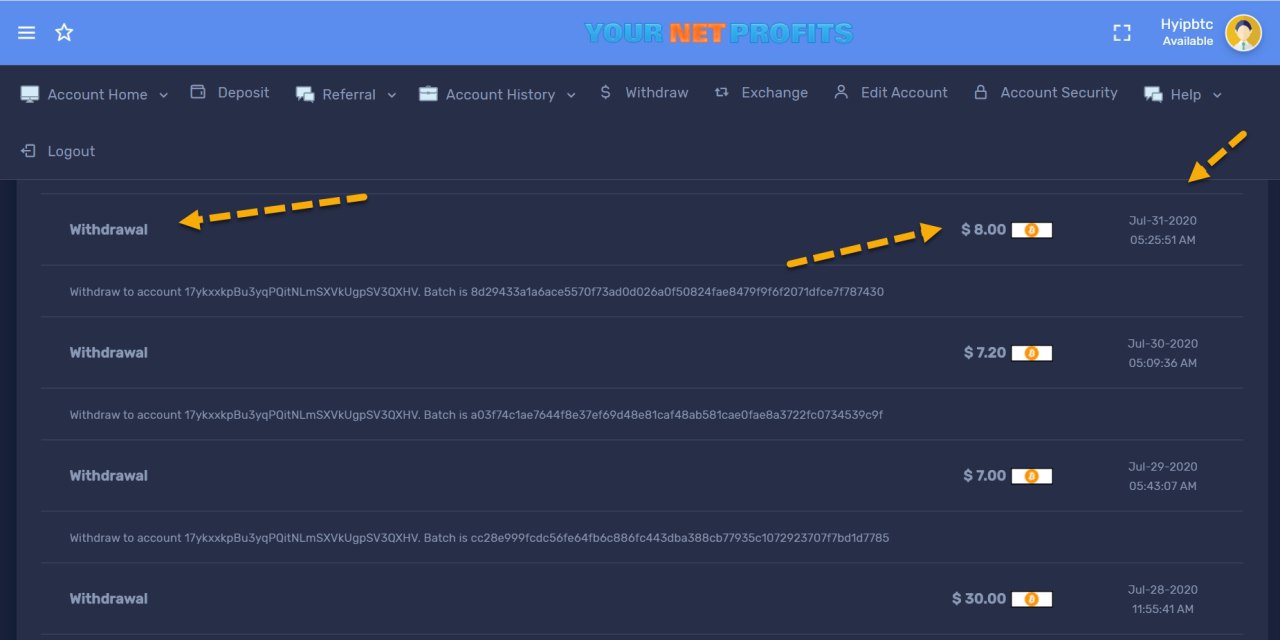Open Edit Account settings
The width and height of the screenshot is (1280, 640).
(x=904, y=92)
